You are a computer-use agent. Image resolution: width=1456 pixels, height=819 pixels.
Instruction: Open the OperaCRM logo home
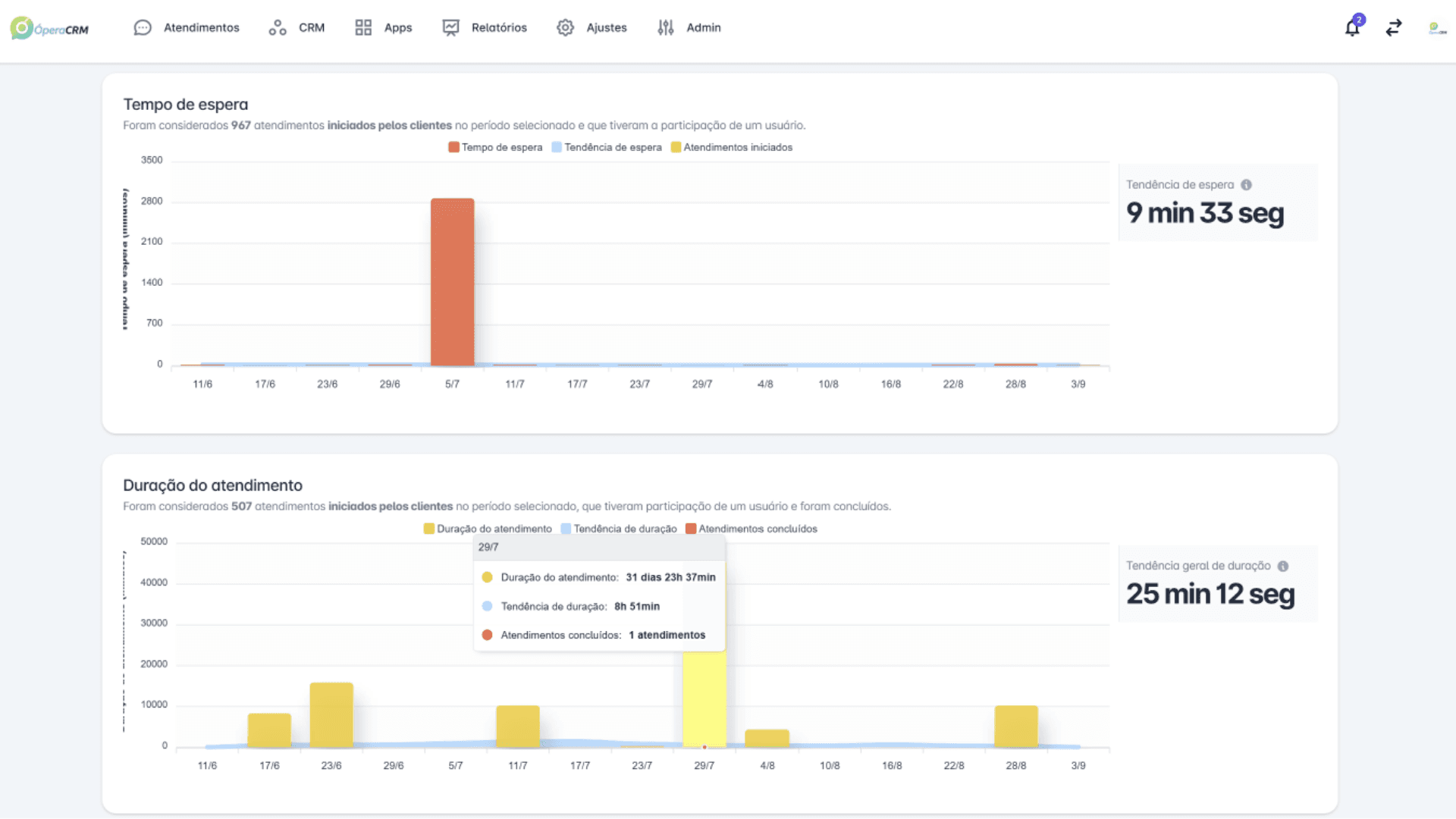point(49,28)
